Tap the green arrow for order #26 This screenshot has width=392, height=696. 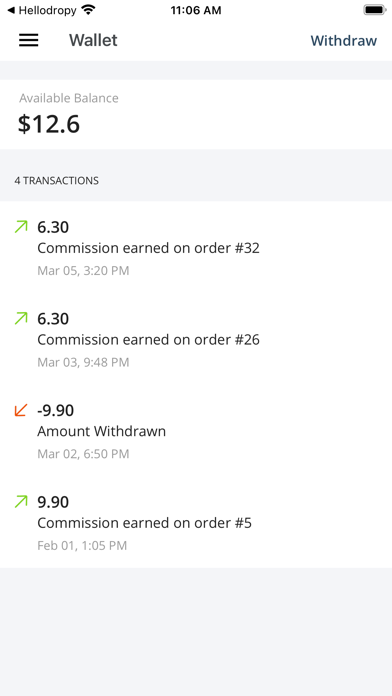tap(21, 318)
